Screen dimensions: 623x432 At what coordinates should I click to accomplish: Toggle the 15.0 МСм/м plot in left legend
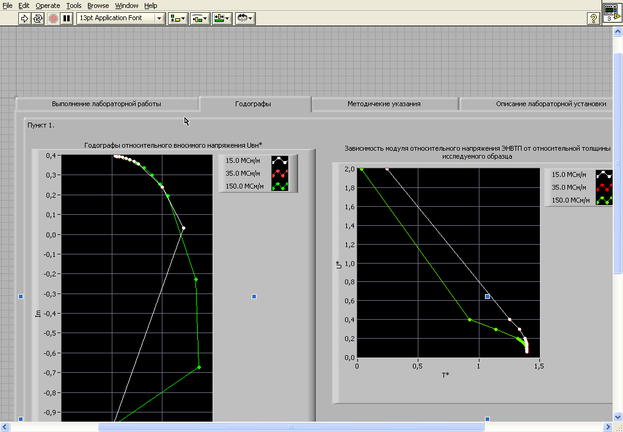243,160
